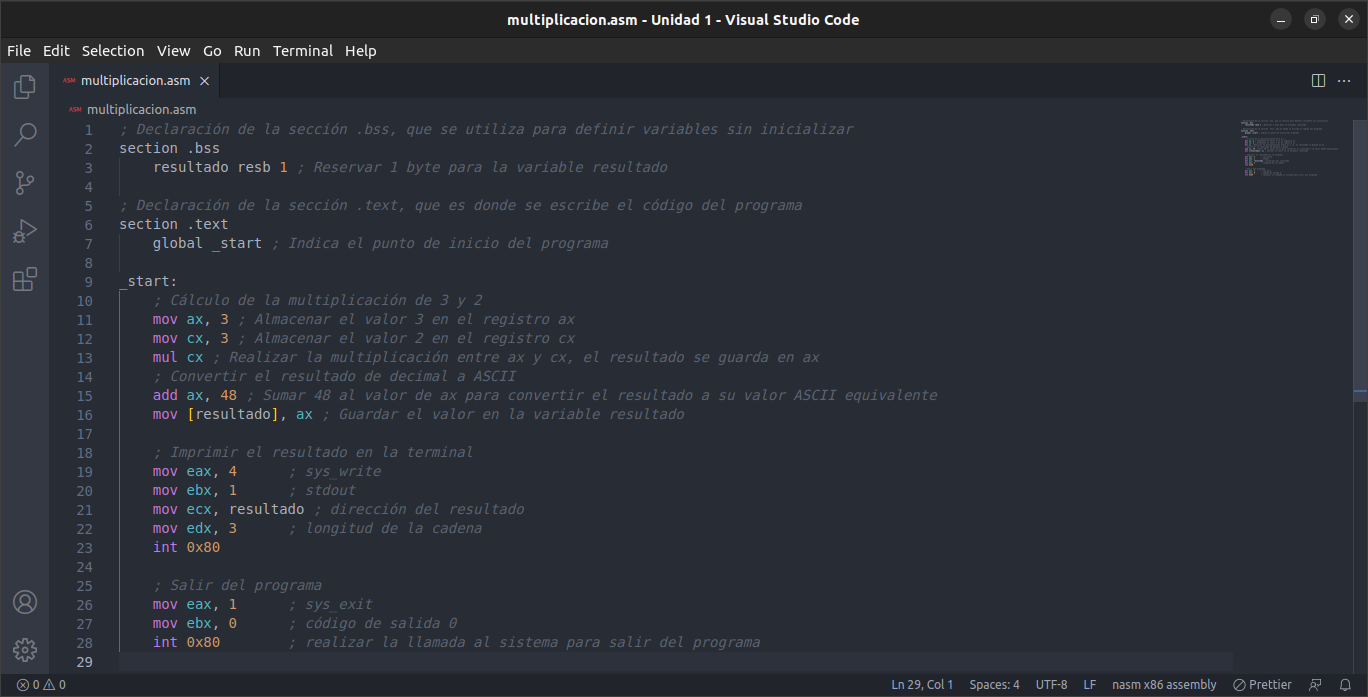
Task: Open the Manage gear icon
Action: point(25,650)
